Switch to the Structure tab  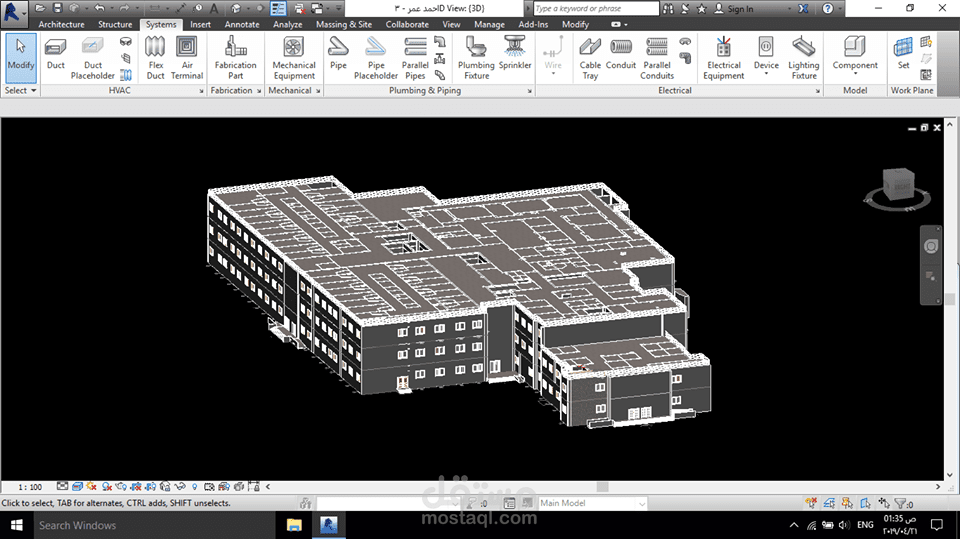click(115, 24)
